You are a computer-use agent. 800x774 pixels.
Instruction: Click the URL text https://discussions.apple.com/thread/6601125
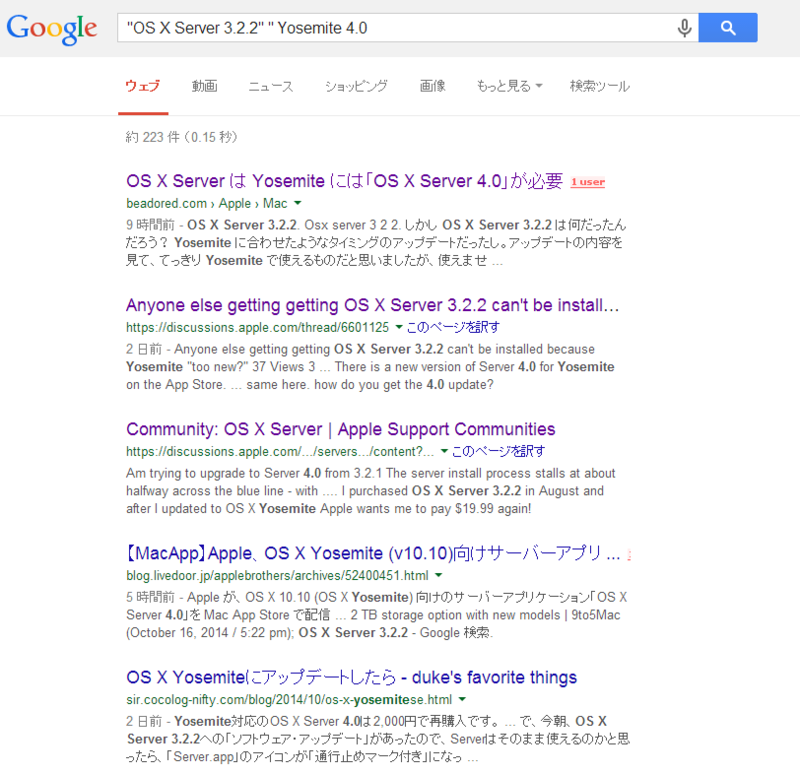coord(257,328)
